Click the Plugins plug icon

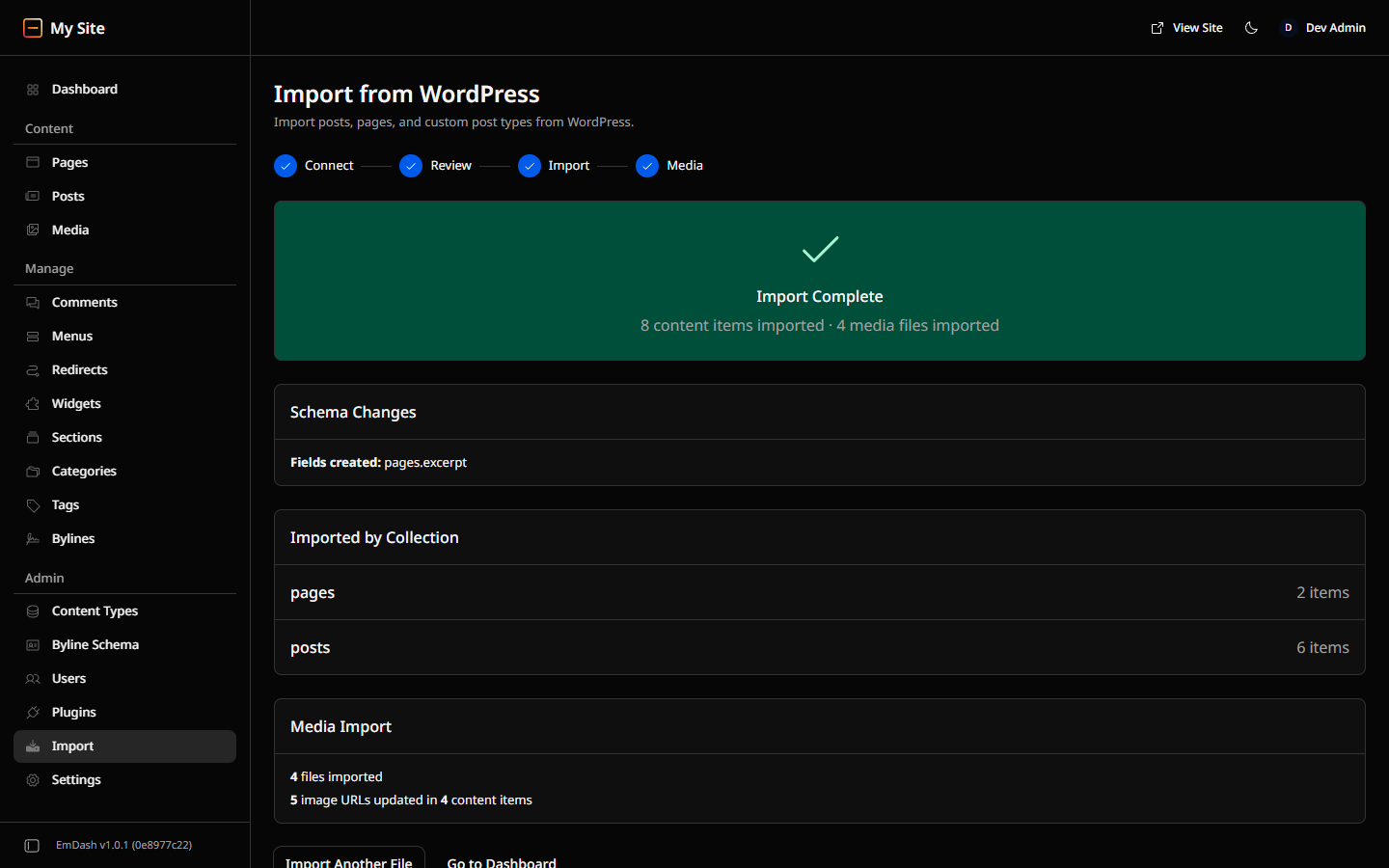coord(33,713)
